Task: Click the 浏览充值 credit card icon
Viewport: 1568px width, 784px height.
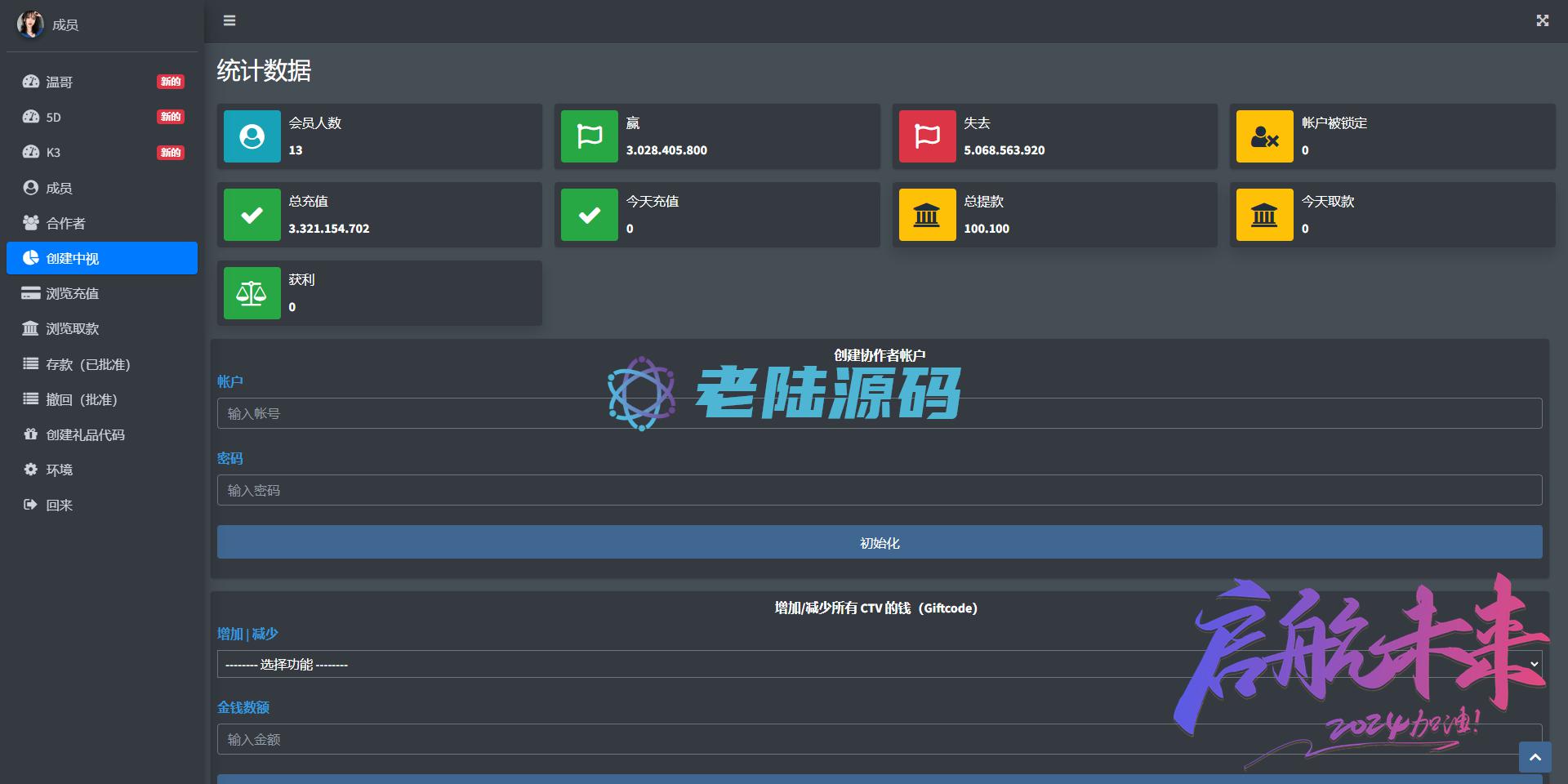Action: (31, 293)
